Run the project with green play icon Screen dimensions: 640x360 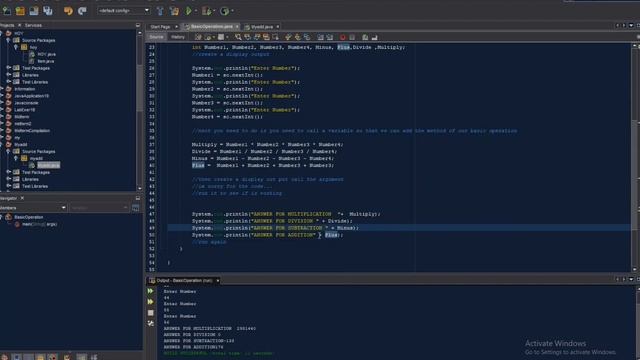[x=188, y=11]
